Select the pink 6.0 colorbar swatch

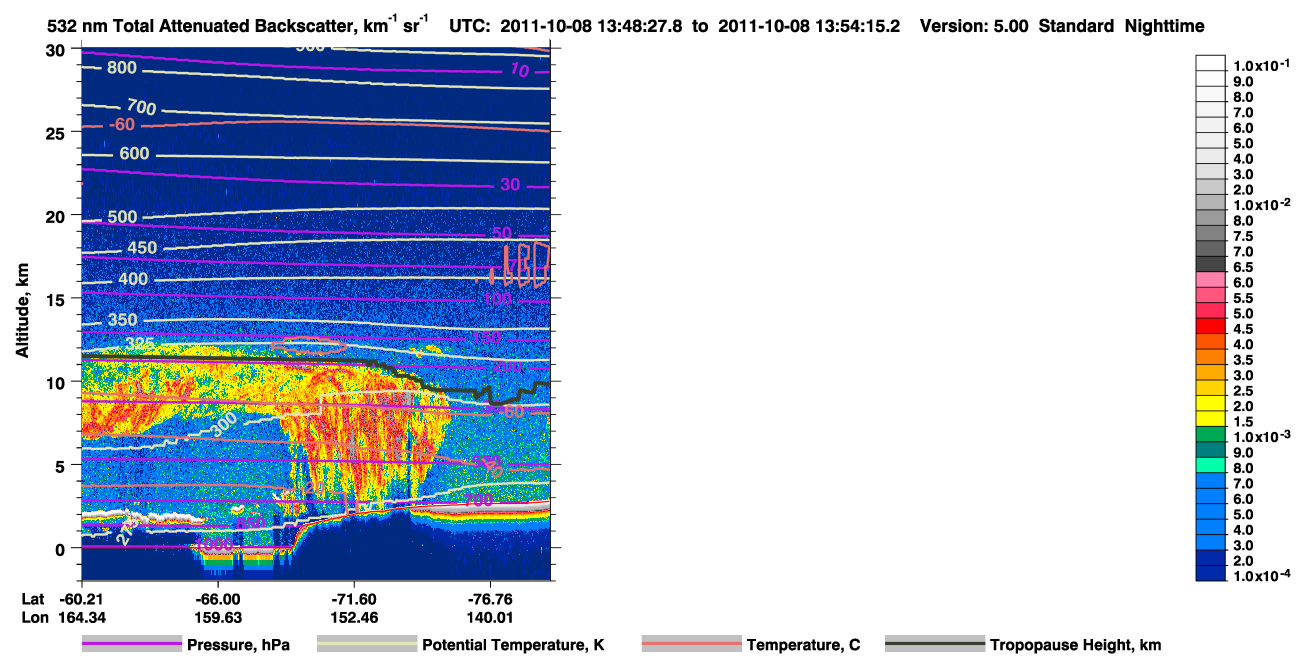pos(1210,281)
